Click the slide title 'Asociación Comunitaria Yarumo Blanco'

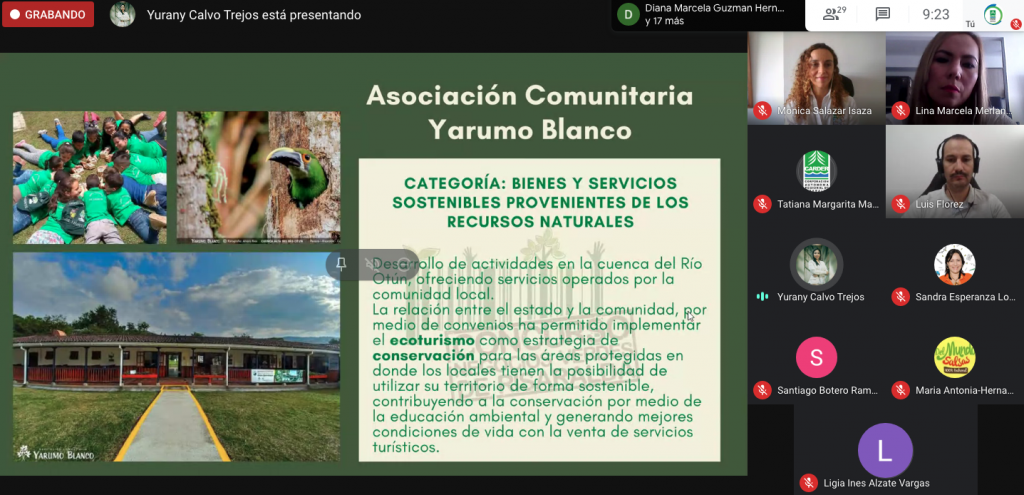coord(530,113)
